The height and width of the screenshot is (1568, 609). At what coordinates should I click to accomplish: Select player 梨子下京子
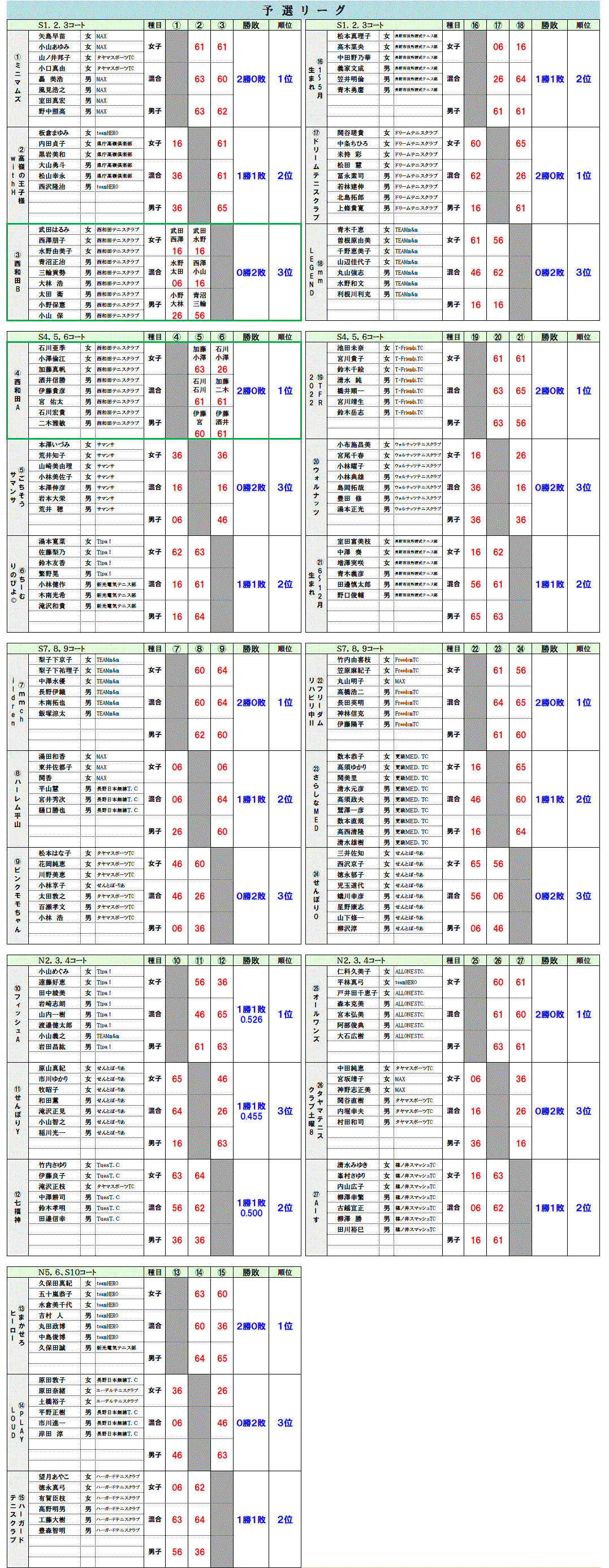[x=55, y=660]
